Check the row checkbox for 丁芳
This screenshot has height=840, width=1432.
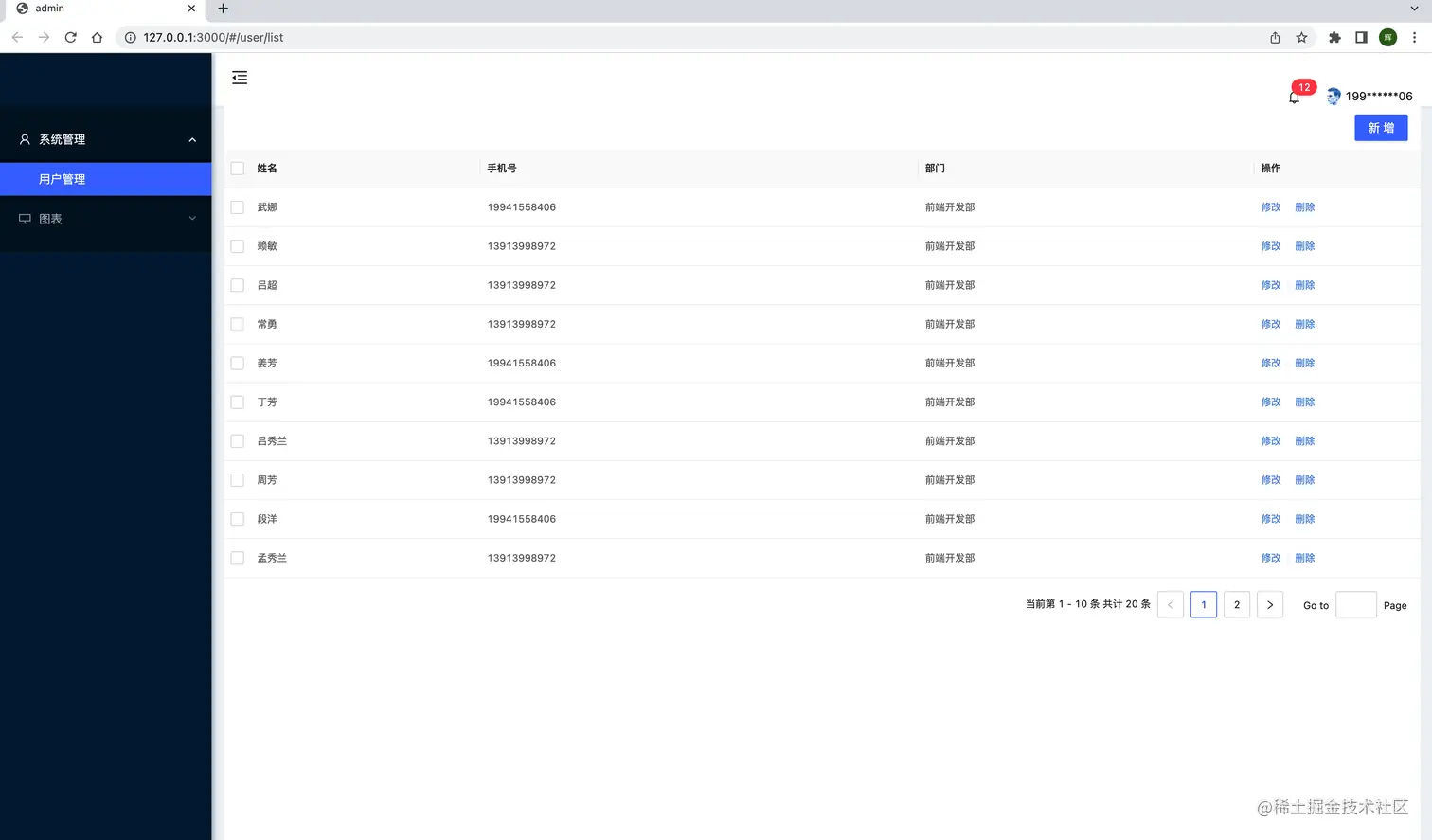(238, 402)
